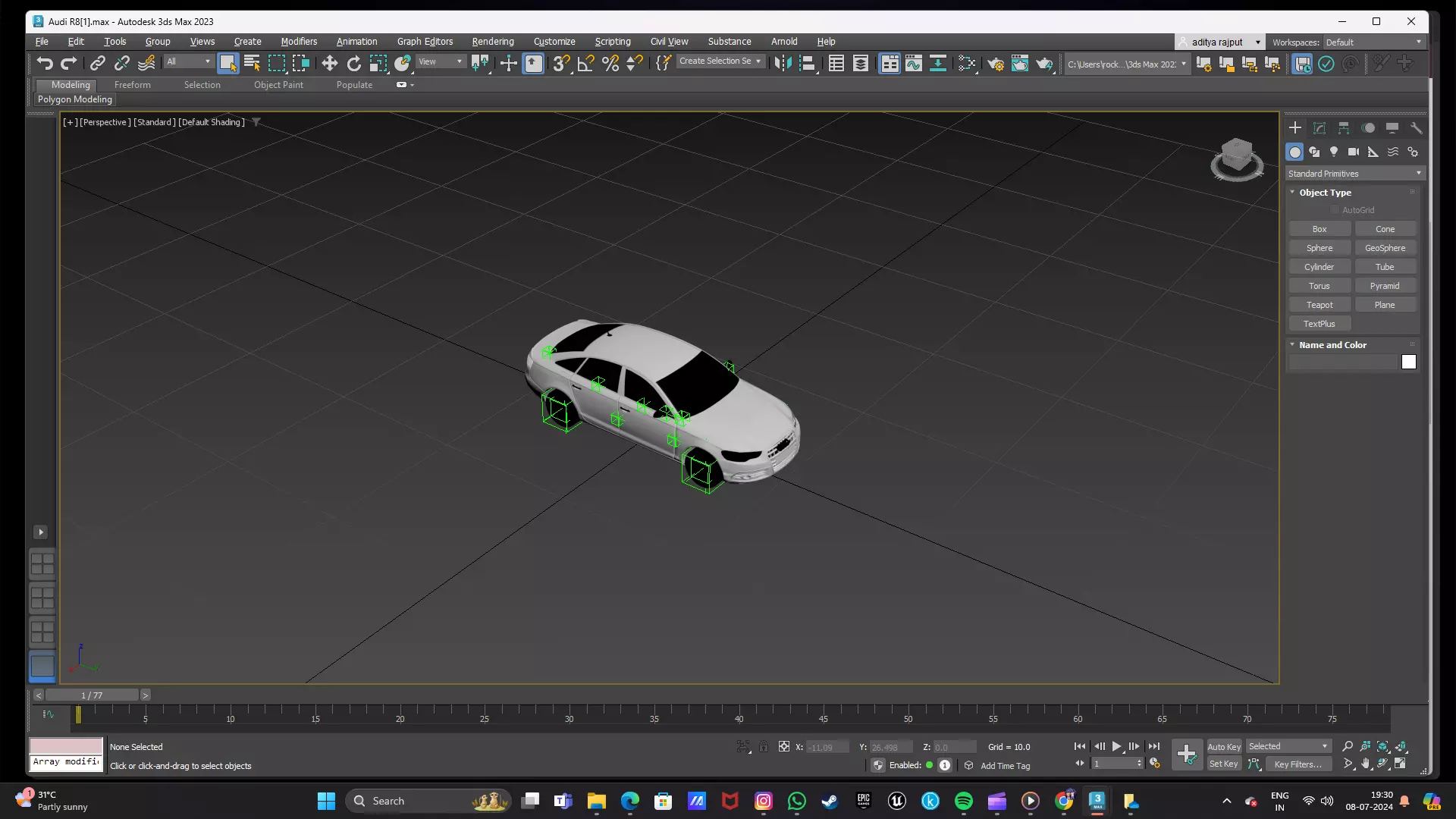
Task: Select the Move transform tool
Action: (329, 64)
